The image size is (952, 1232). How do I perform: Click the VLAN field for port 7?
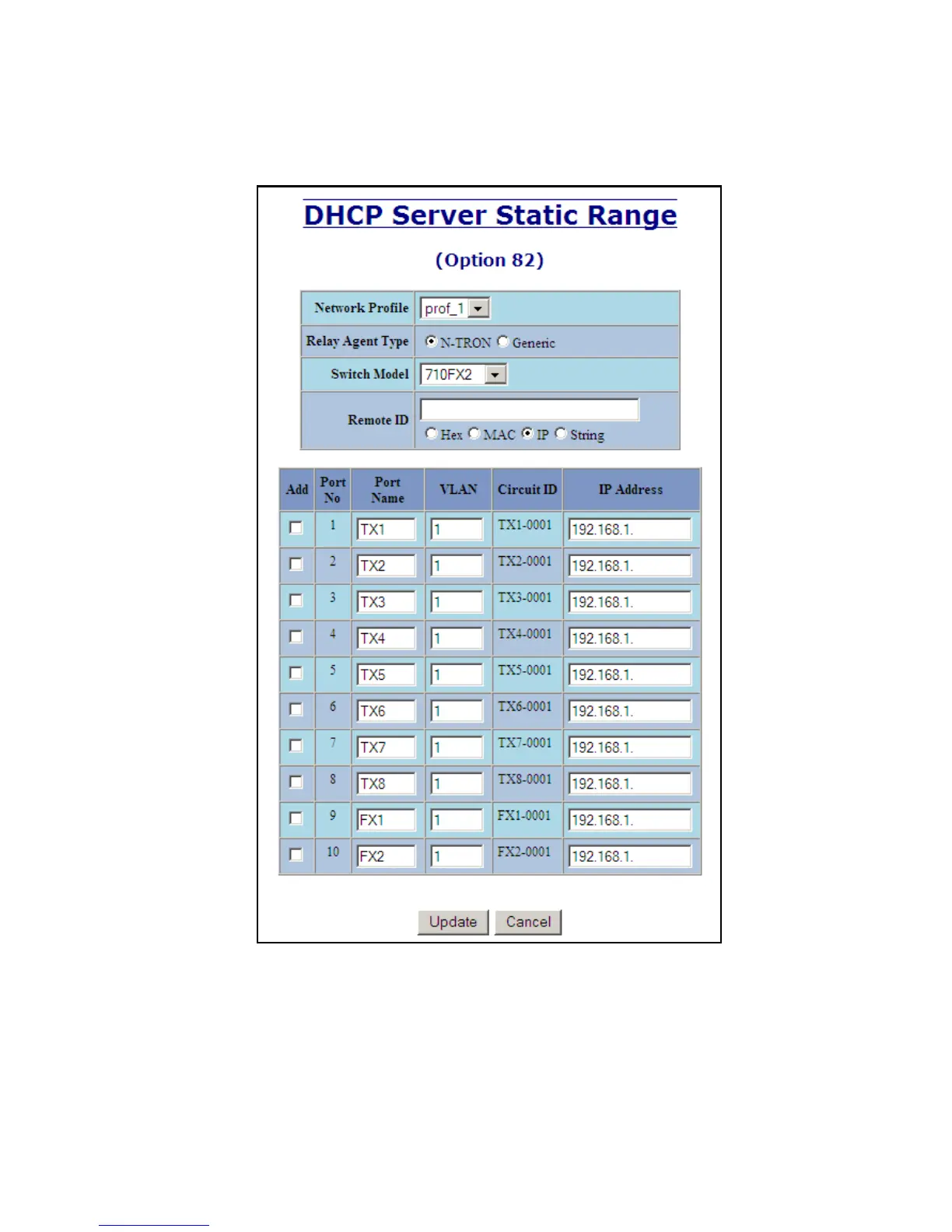tap(457, 747)
